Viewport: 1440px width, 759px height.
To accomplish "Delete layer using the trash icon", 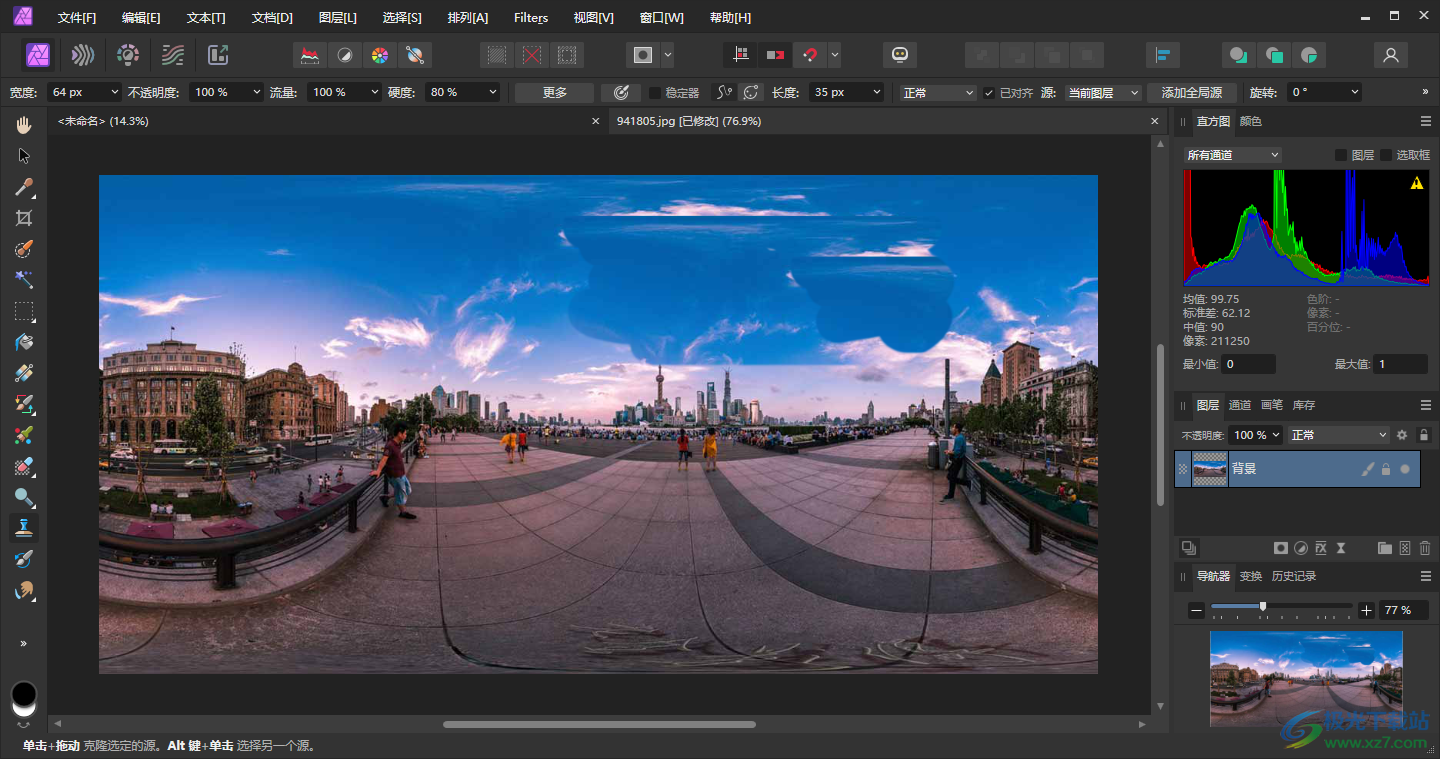I will tap(1425, 548).
